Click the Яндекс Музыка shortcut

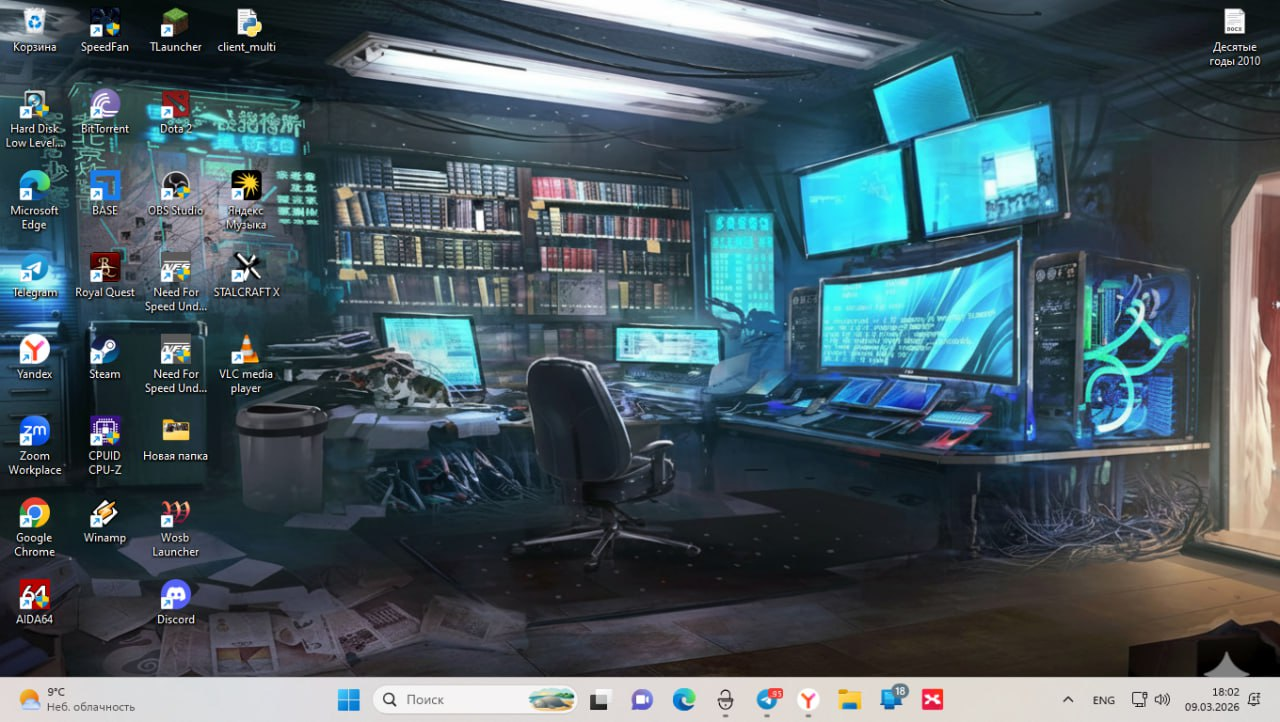[246, 201]
